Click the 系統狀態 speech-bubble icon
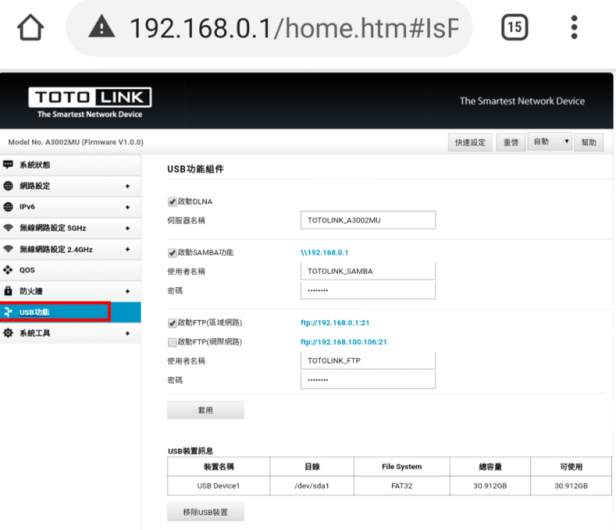The width and height of the screenshot is (616, 530). [8, 164]
